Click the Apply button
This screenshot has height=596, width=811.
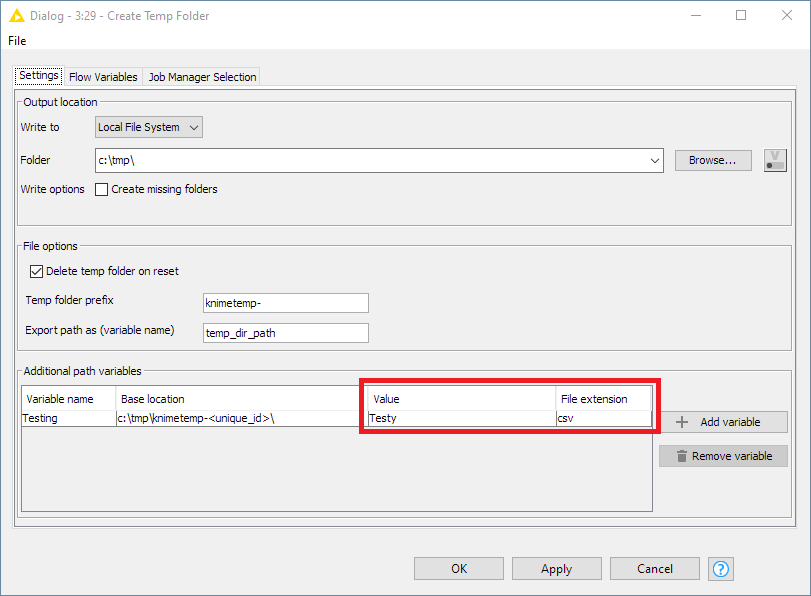click(x=556, y=569)
